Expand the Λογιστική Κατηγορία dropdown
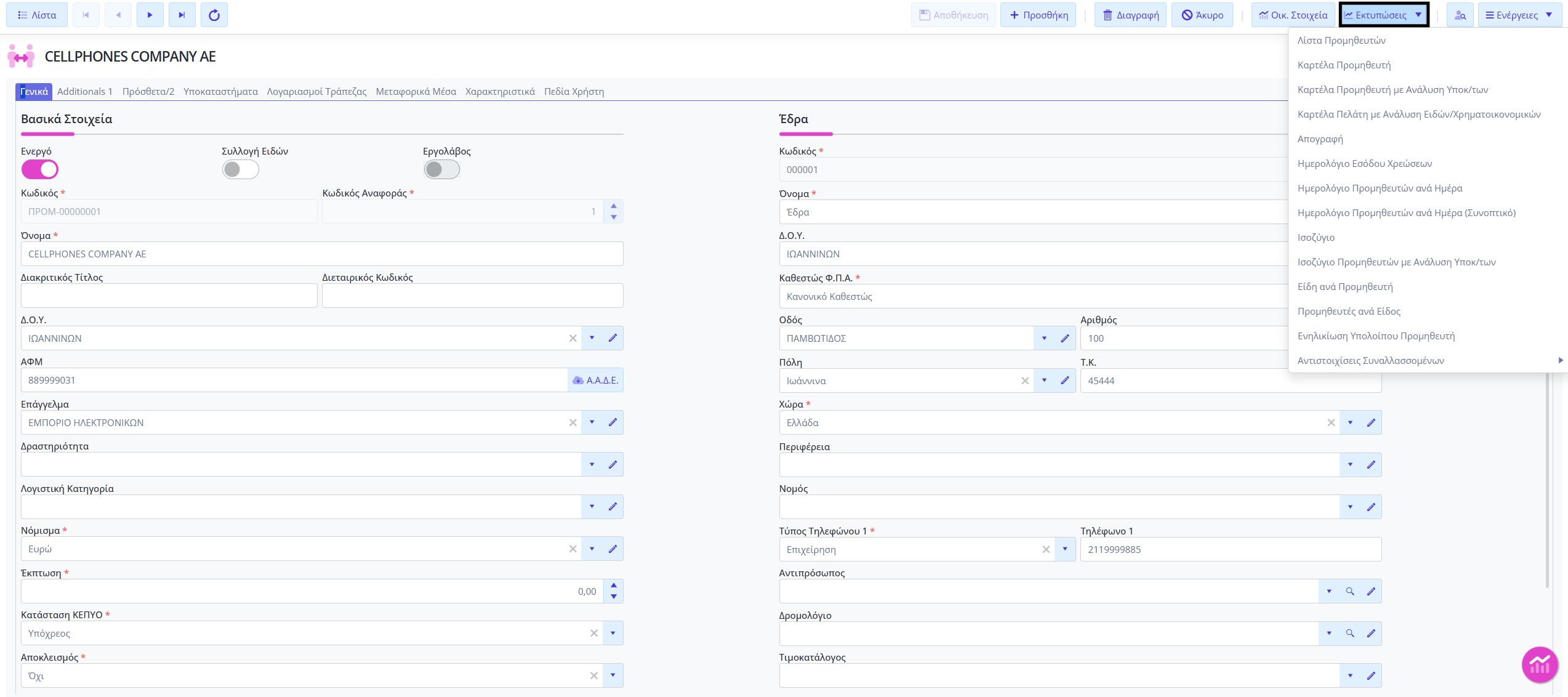 coord(592,507)
